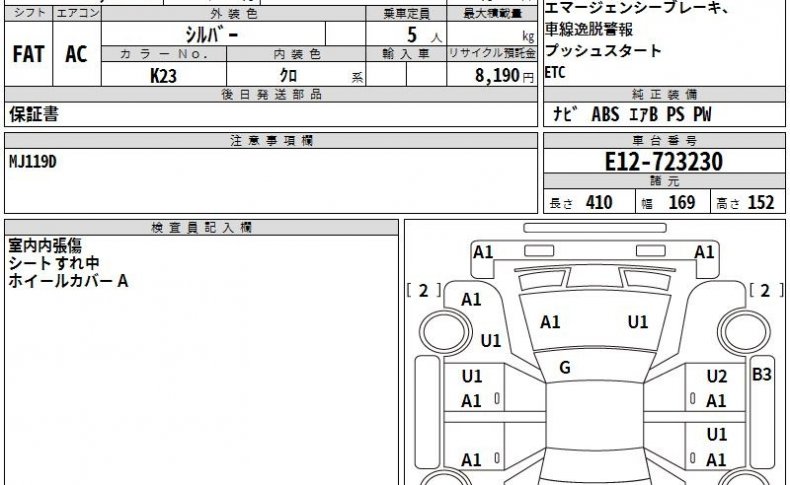Click the kg unit in max load cell
The height and width of the screenshot is (485, 790).
528,36
